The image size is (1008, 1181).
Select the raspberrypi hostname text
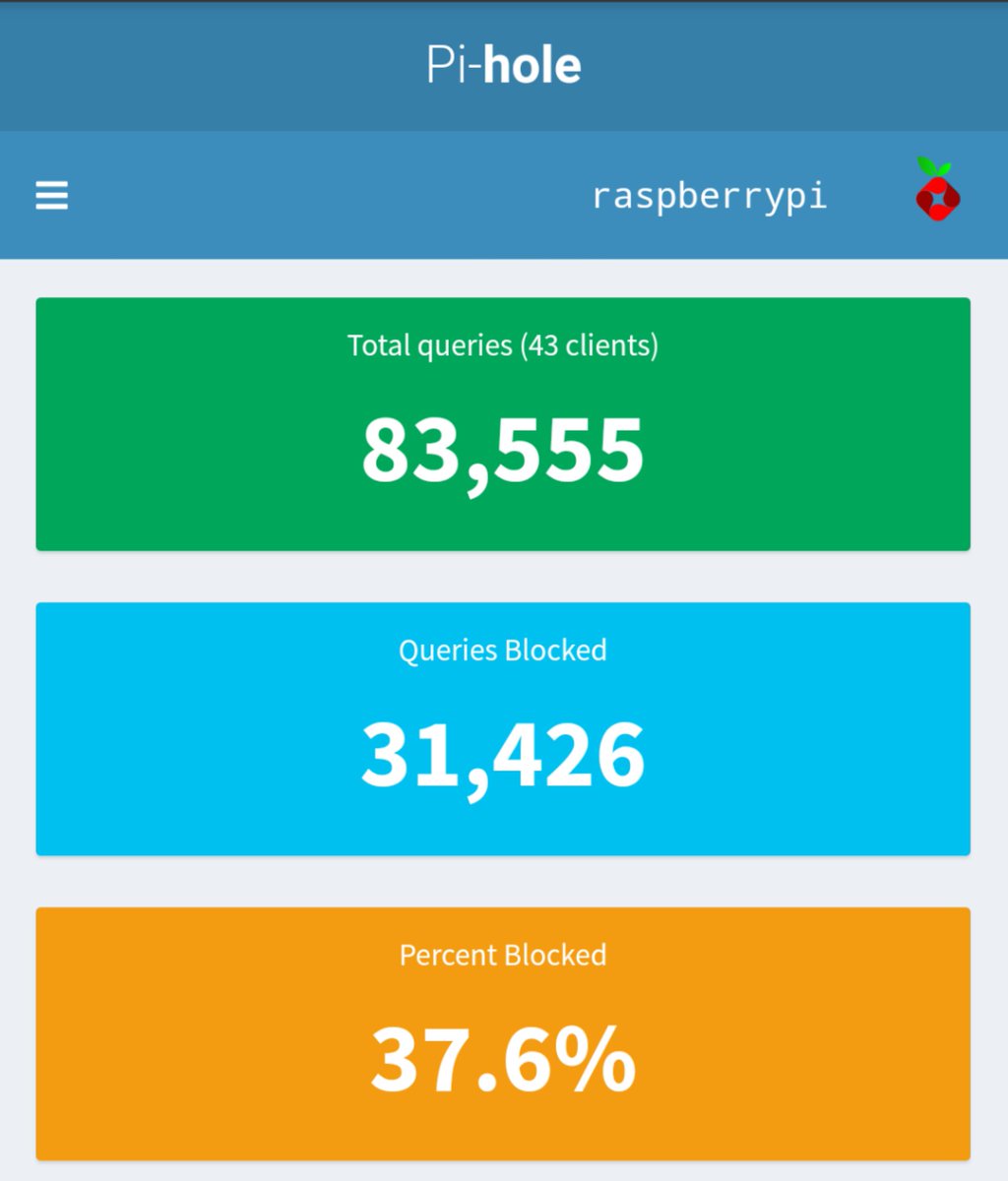point(709,196)
